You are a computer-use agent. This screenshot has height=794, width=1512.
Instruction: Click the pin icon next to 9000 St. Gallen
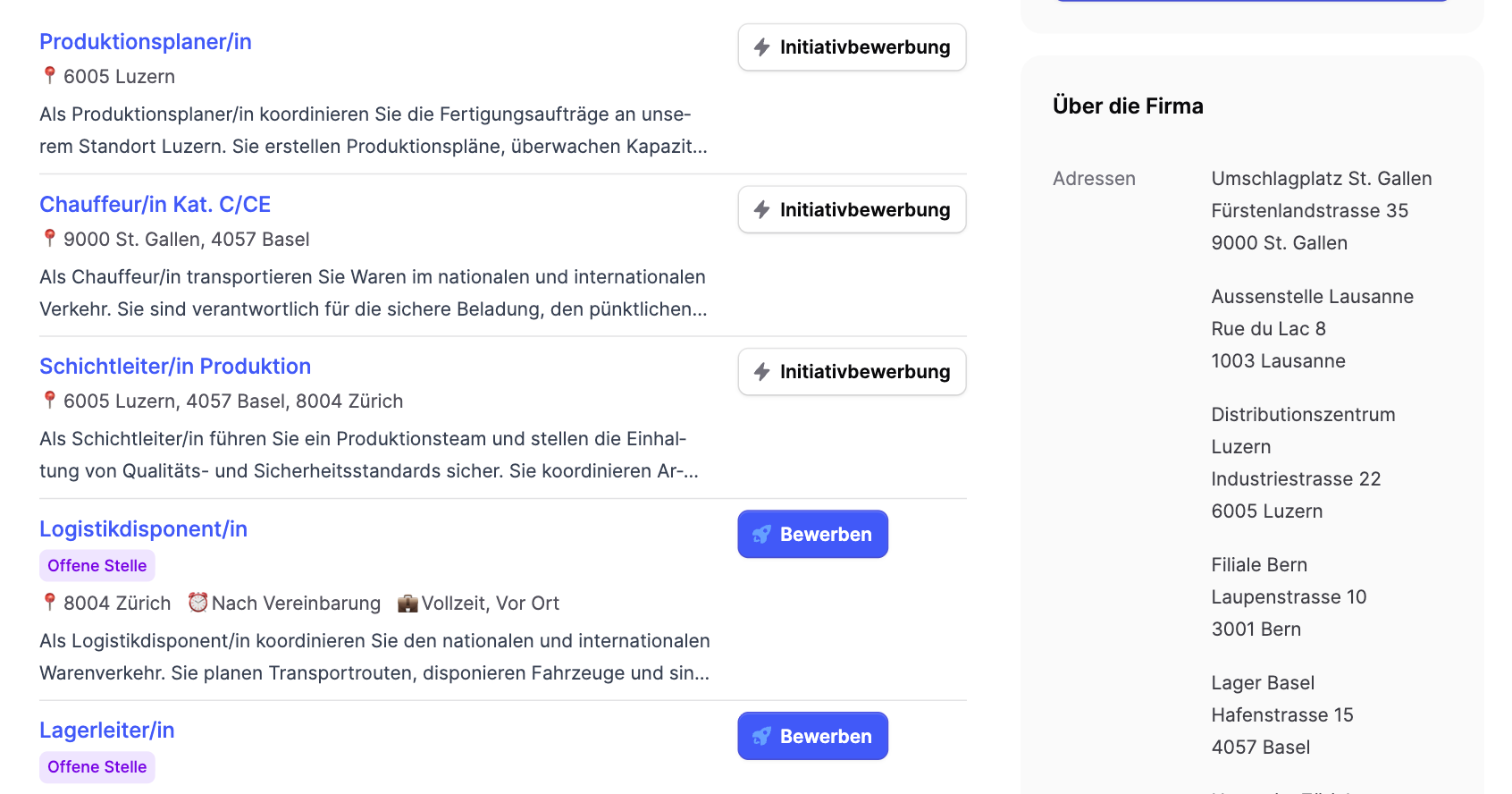[x=50, y=239]
